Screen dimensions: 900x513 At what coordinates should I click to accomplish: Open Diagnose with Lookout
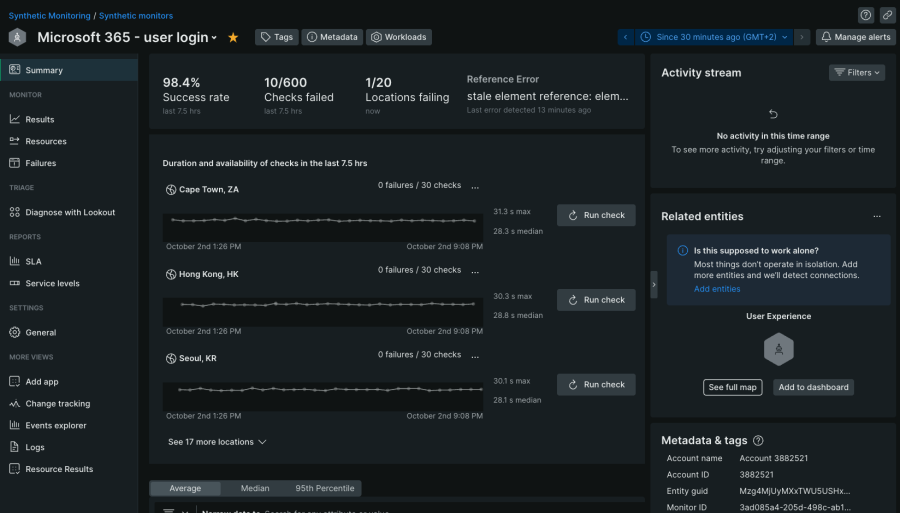[x=69, y=212]
